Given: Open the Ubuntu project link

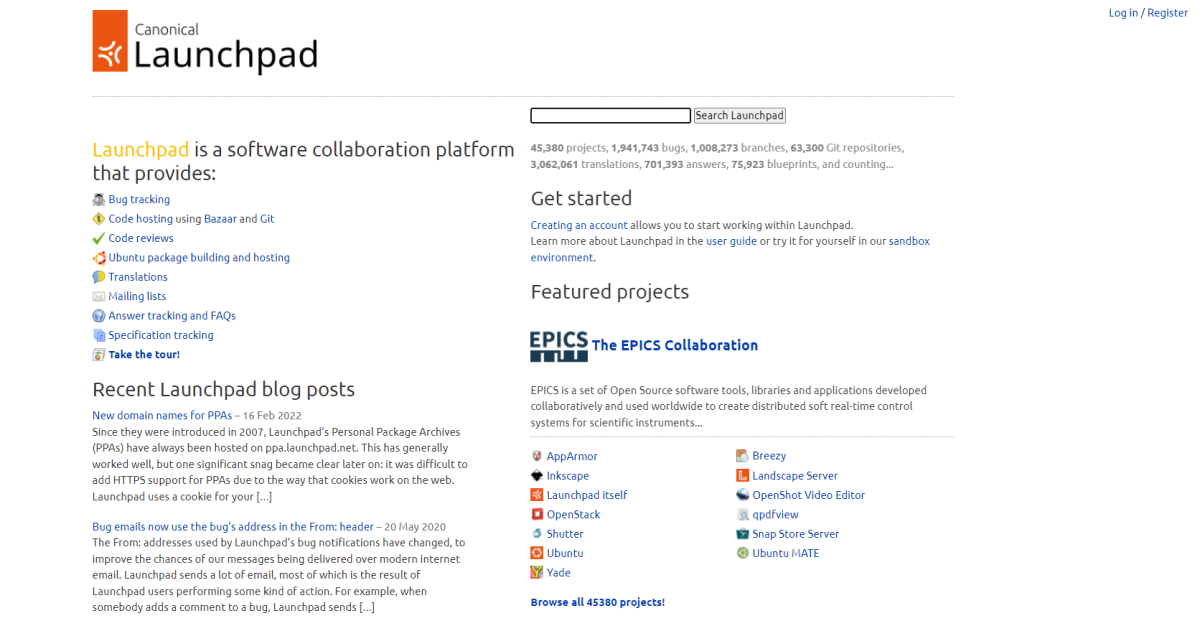Looking at the screenshot, I should point(565,553).
